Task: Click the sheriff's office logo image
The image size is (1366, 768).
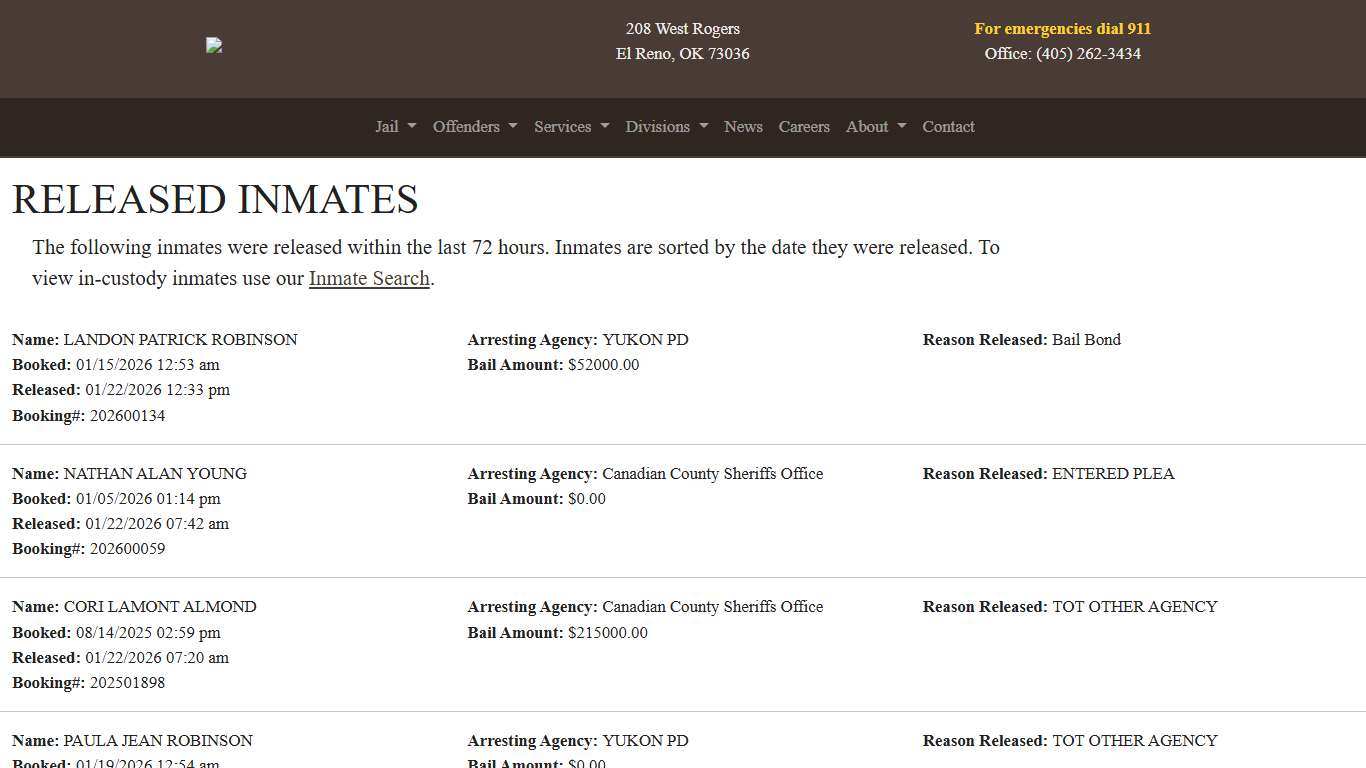Action: [x=213, y=45]
